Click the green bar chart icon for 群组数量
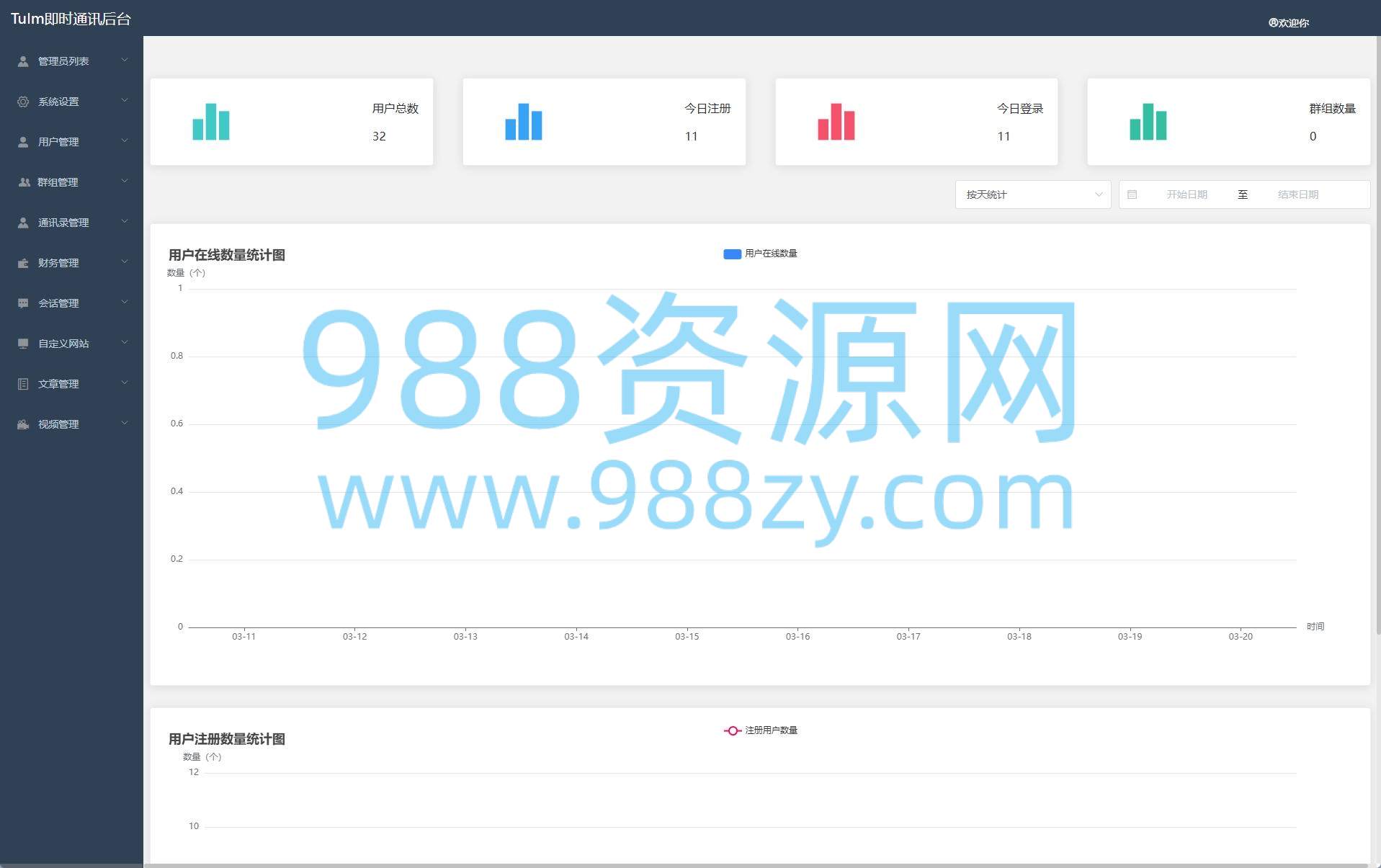The image size is (1381, 868). click(1148, 122)
